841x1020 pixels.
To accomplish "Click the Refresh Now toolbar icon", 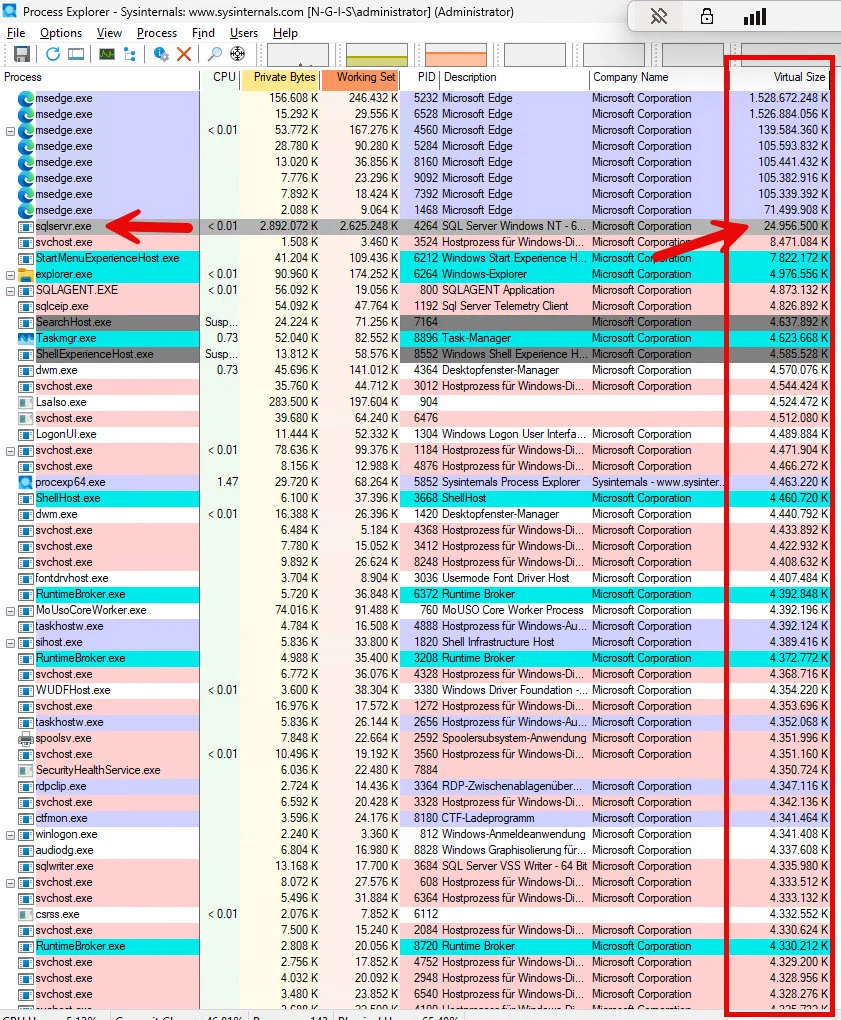I will (53, 54).
